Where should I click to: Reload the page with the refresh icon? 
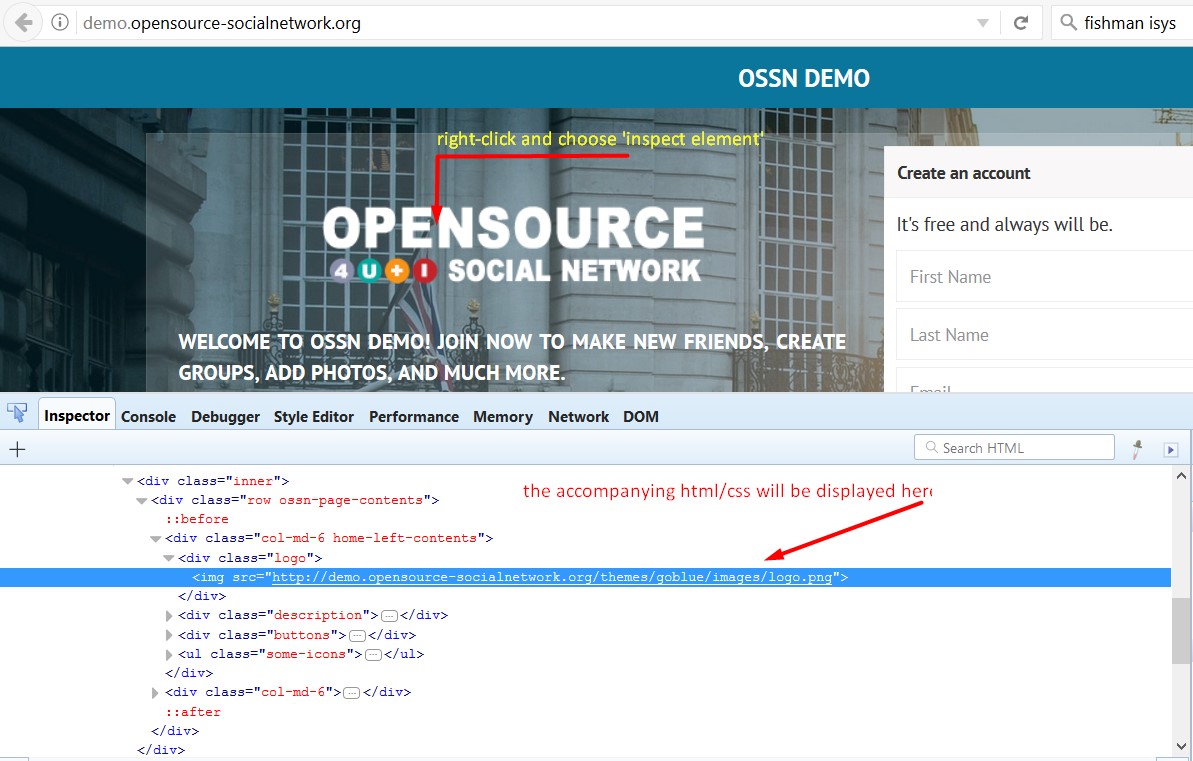pos(1021,23)
